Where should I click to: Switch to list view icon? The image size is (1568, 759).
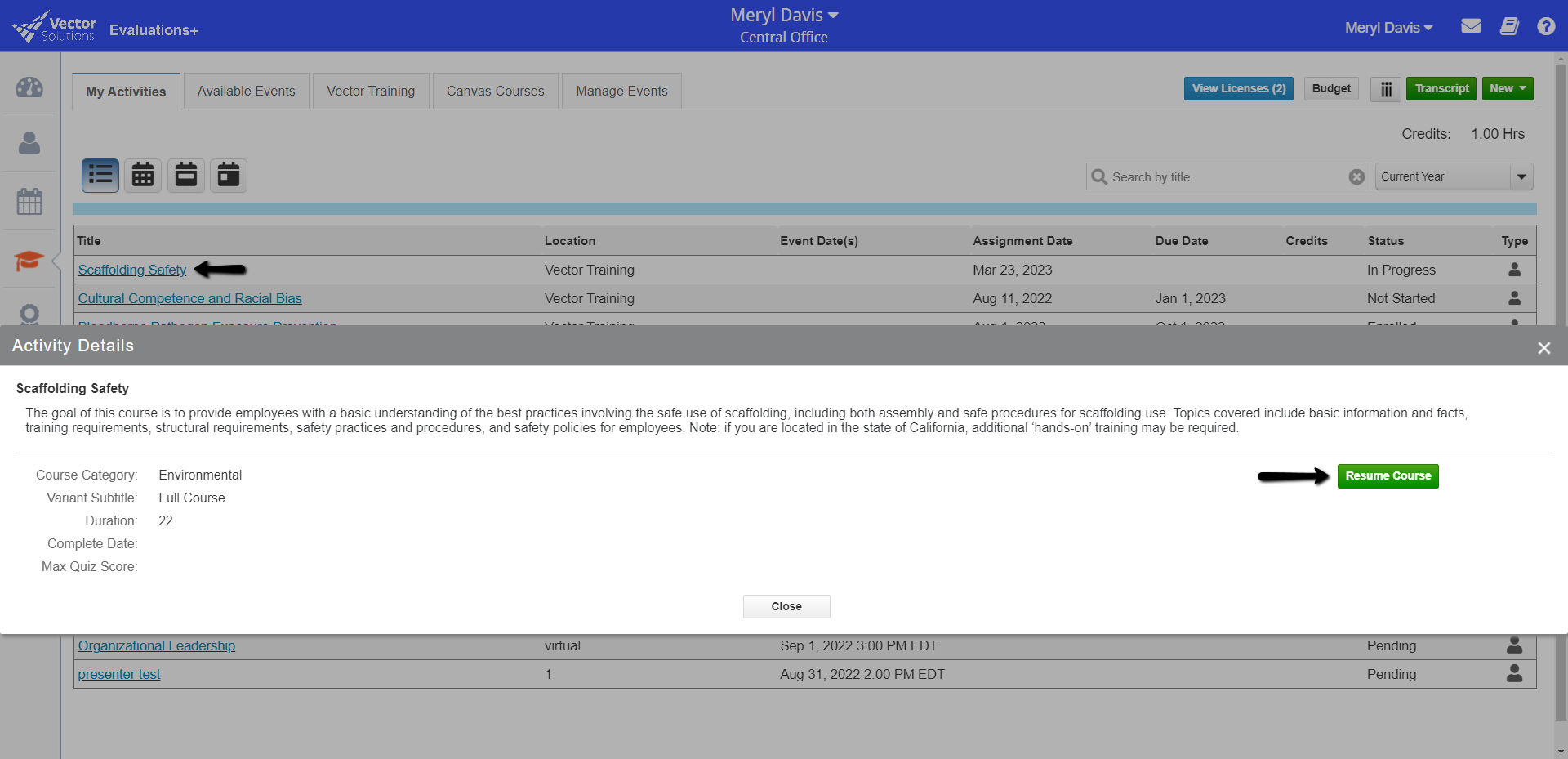100,175
